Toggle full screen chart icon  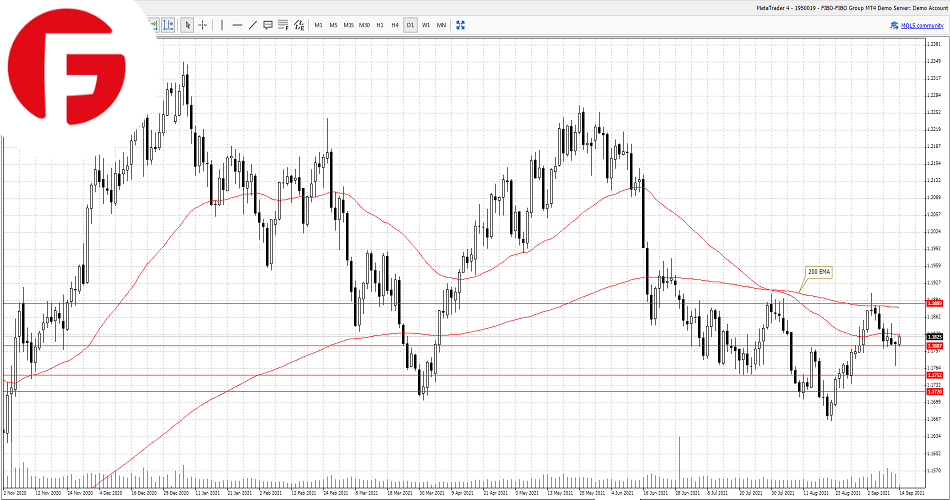click(x=460, y=25)
